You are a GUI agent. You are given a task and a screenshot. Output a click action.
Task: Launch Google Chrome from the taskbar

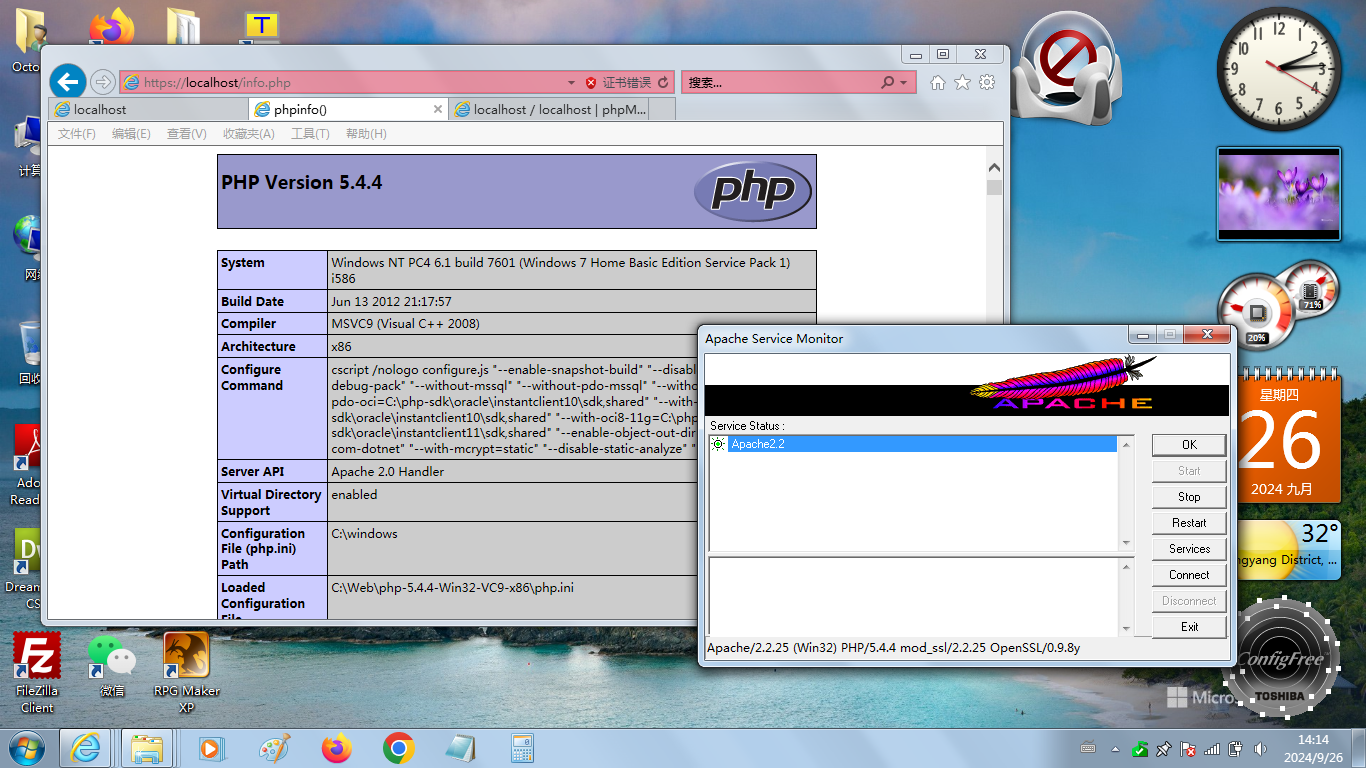click(x=399, y=748)
